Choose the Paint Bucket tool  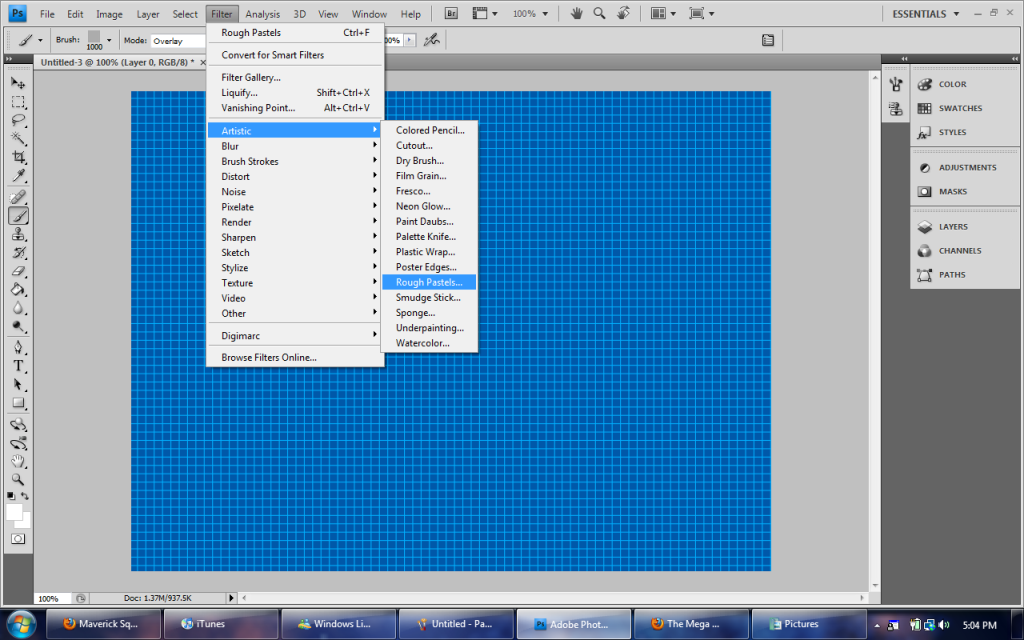click(18, 290)
